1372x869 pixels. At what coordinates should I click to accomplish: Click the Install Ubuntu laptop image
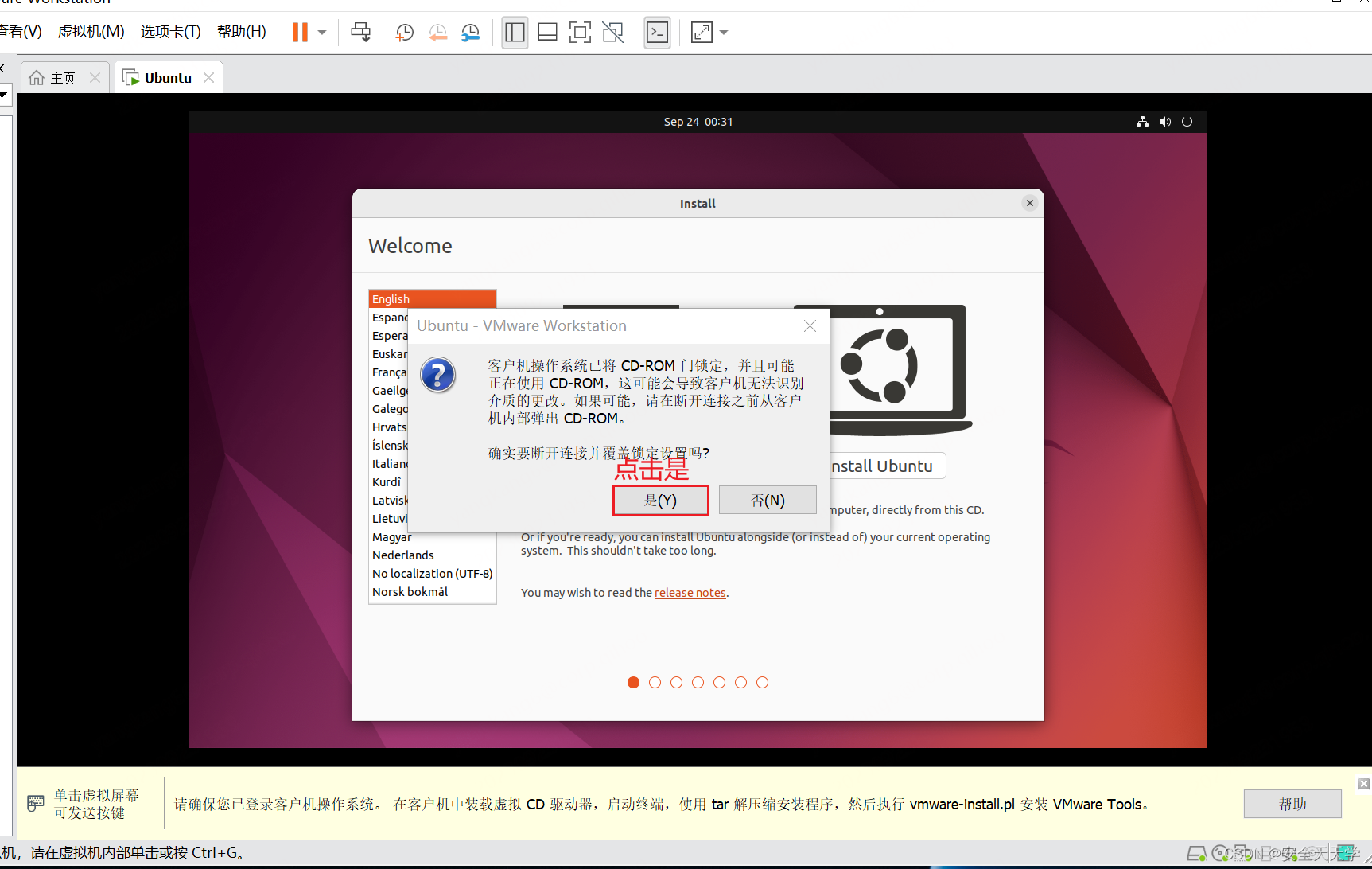pyautogui.click(x=900, y=370)
